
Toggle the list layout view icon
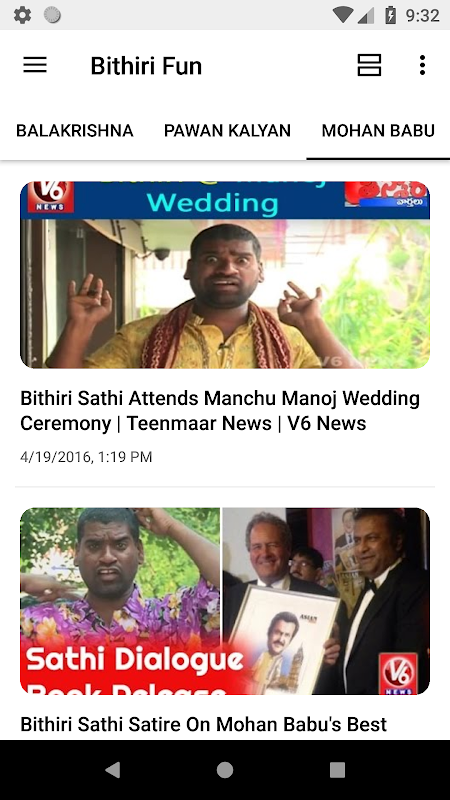click(369, 65)
